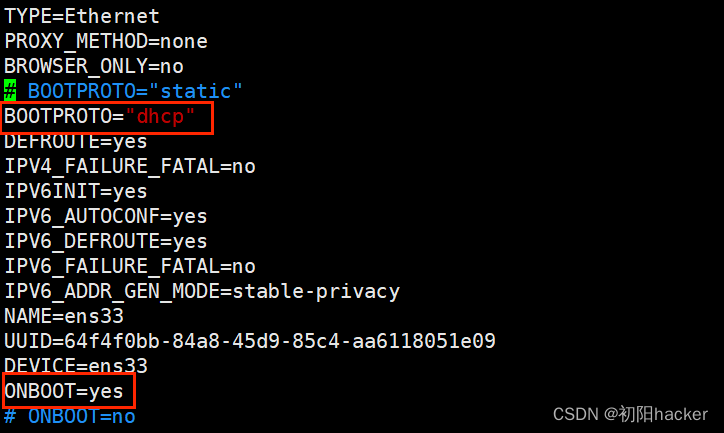Viewport: 724px width, 433px height.
Task: Click the commented ONBOOT=no line
Action: (70, 416)
